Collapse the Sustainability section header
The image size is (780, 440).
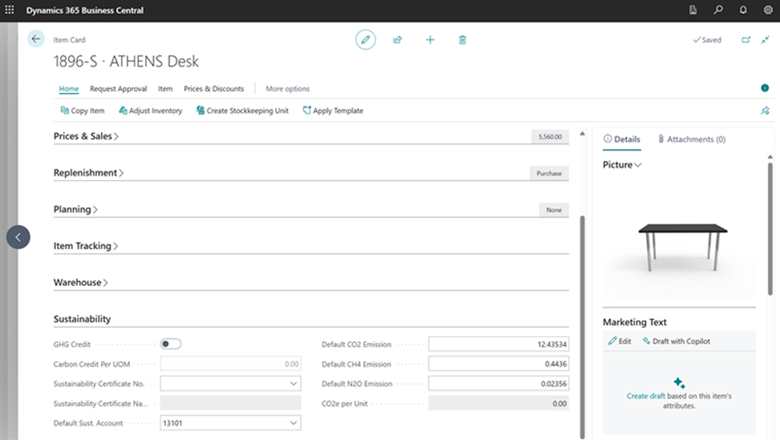coord(82,319)
